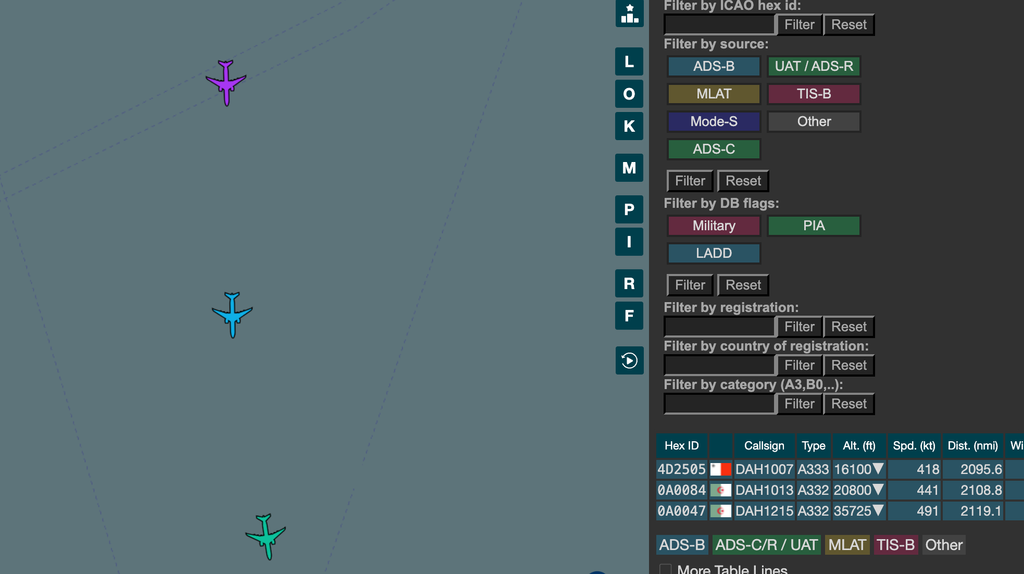Click the flag in the 0A0084 row
The image size is (1024, 574).
pyautogui.click(x=720, y=490)
